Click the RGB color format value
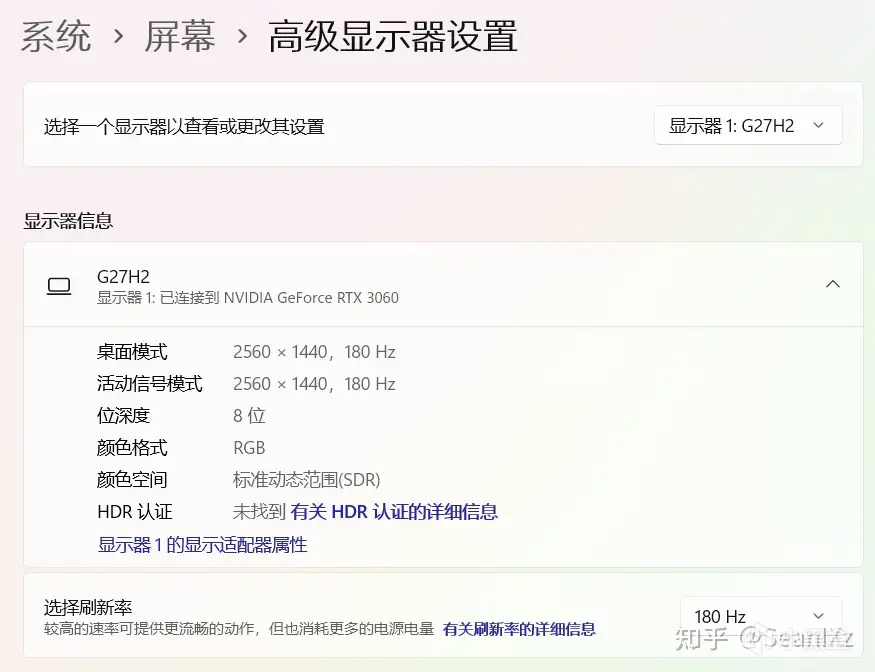875x672 pixels. point(249,448)
